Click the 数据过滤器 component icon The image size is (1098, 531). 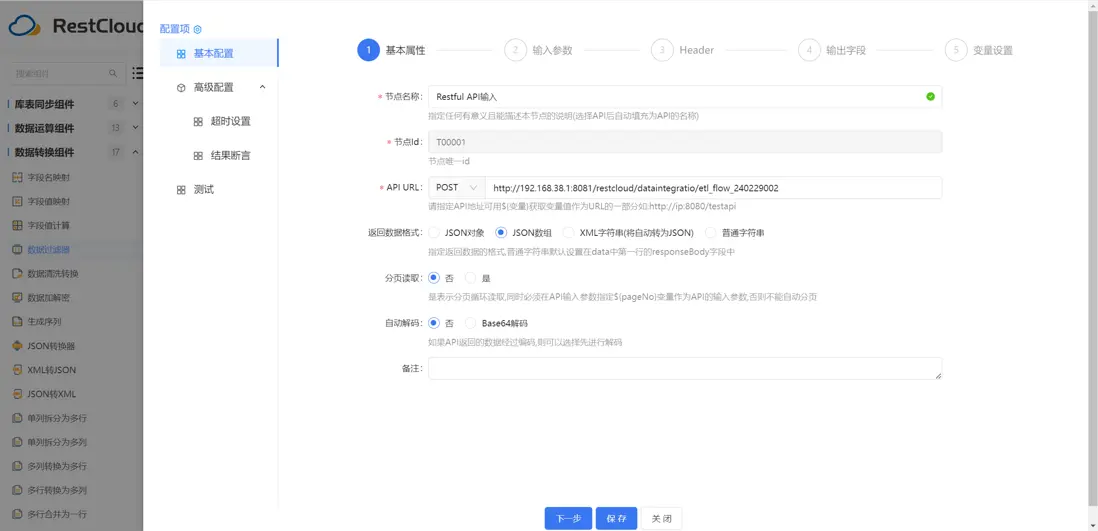18,249
